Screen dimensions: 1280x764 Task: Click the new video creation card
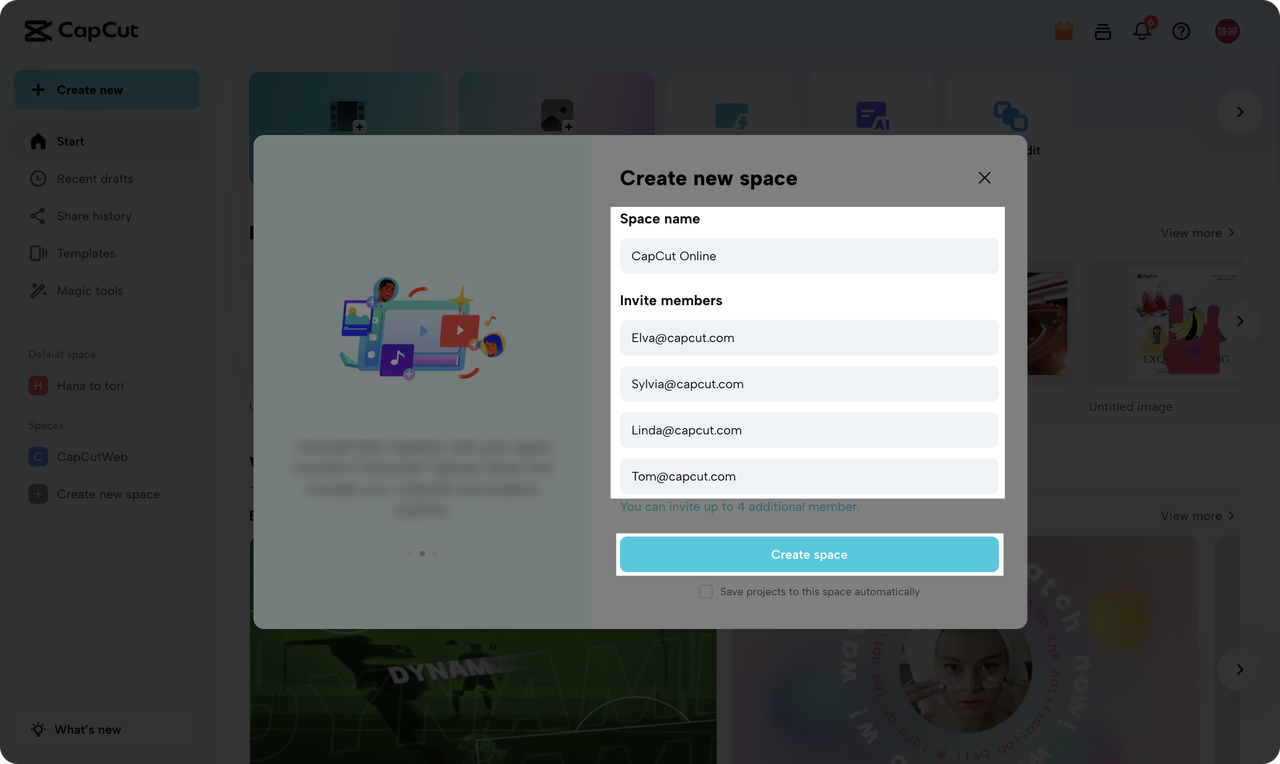pos(347,103)
